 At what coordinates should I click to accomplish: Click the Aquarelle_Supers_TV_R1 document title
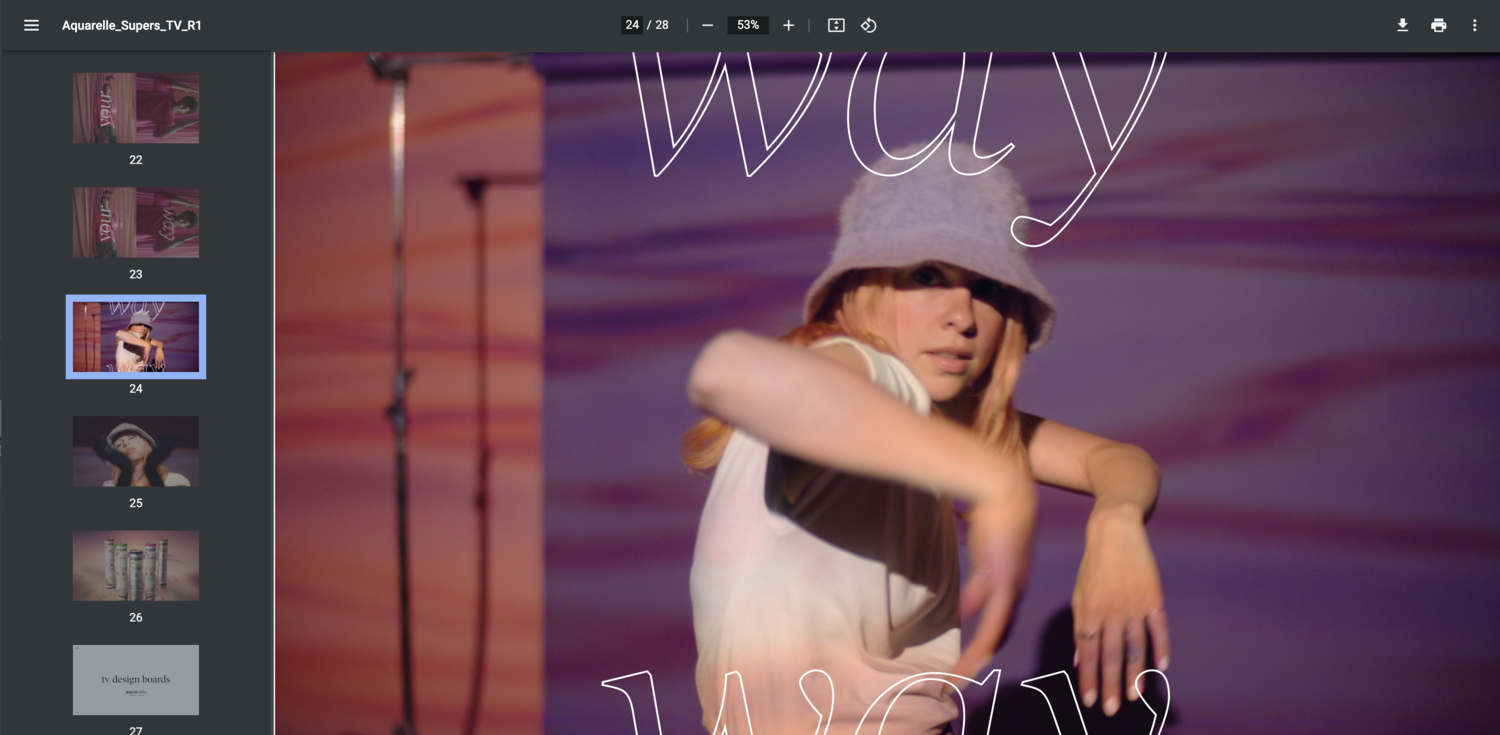132,25
